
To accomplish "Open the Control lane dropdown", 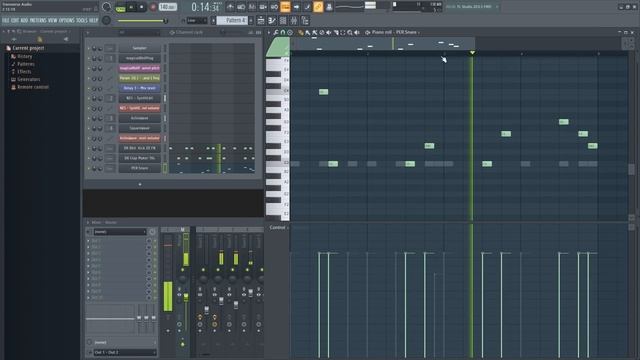I will point(278,227).
